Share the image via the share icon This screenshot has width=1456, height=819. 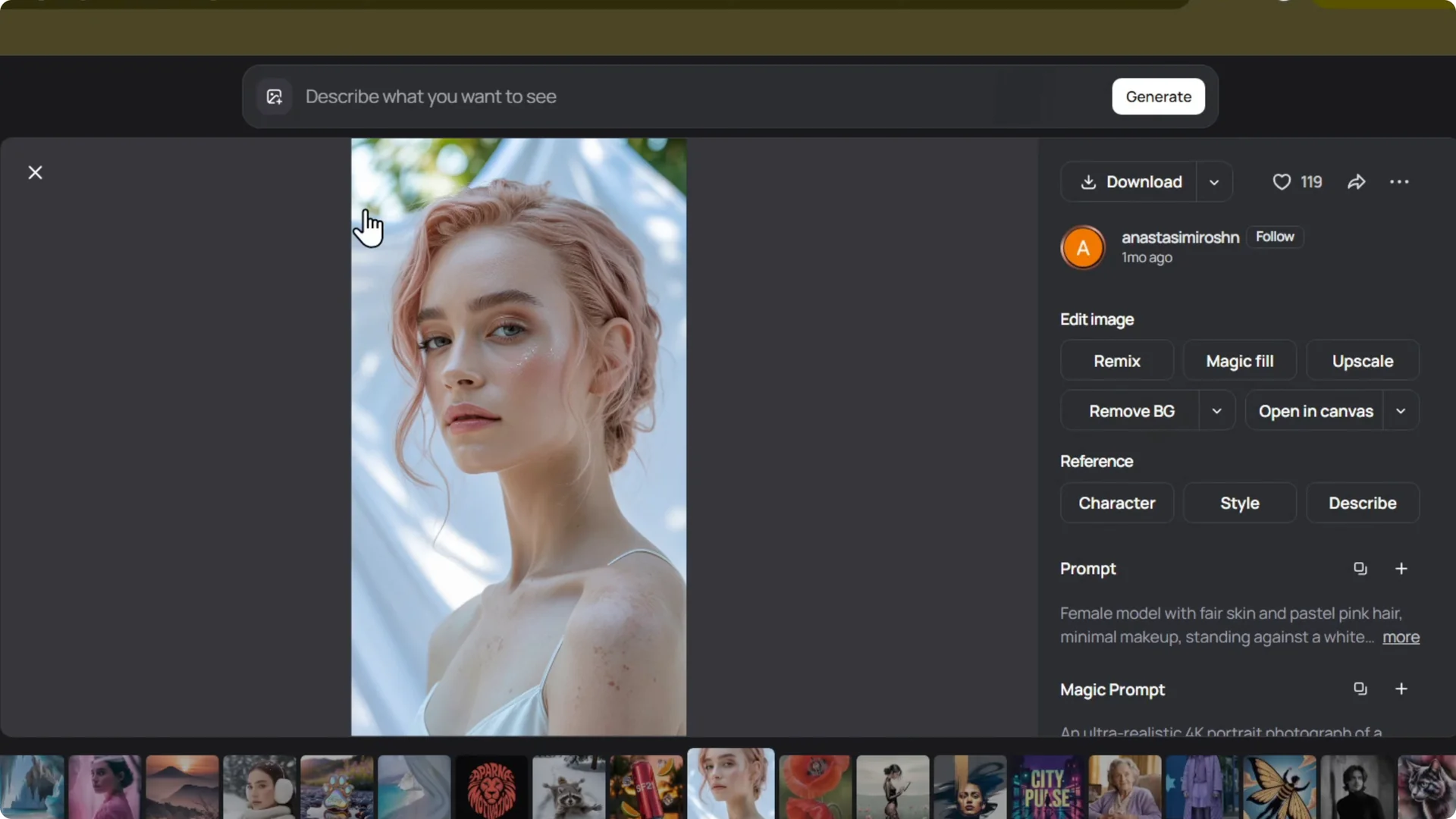(x=1357, y=181)
